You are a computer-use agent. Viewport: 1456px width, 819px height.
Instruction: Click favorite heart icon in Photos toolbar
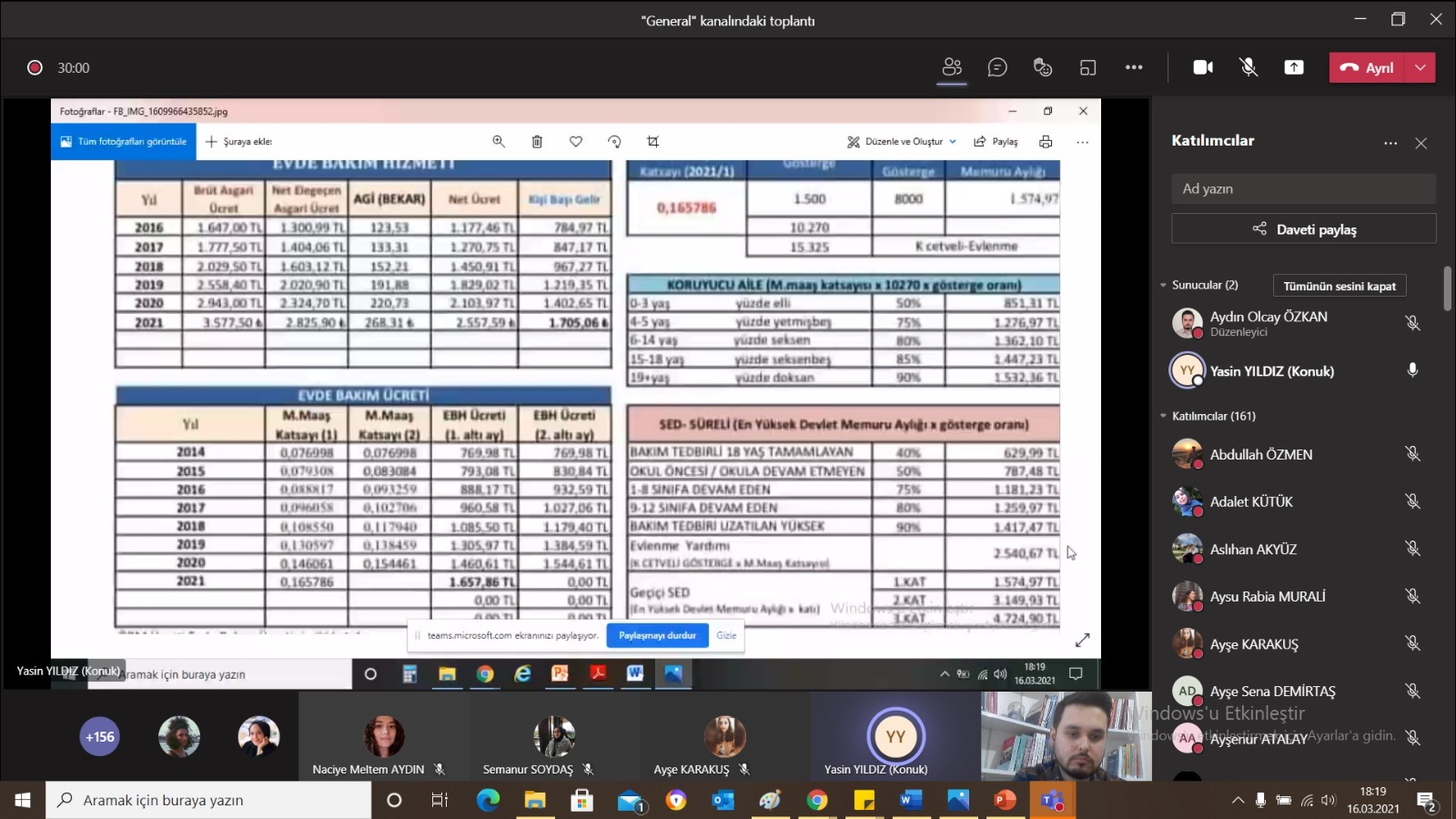point(576,141)
